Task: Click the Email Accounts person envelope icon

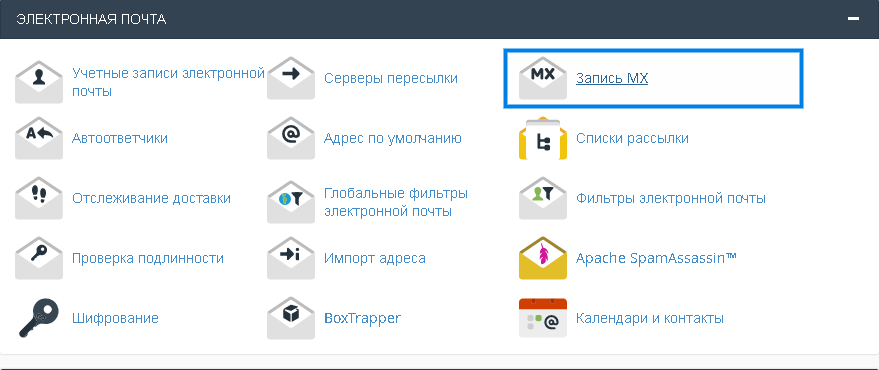Action: coord(39,82)
